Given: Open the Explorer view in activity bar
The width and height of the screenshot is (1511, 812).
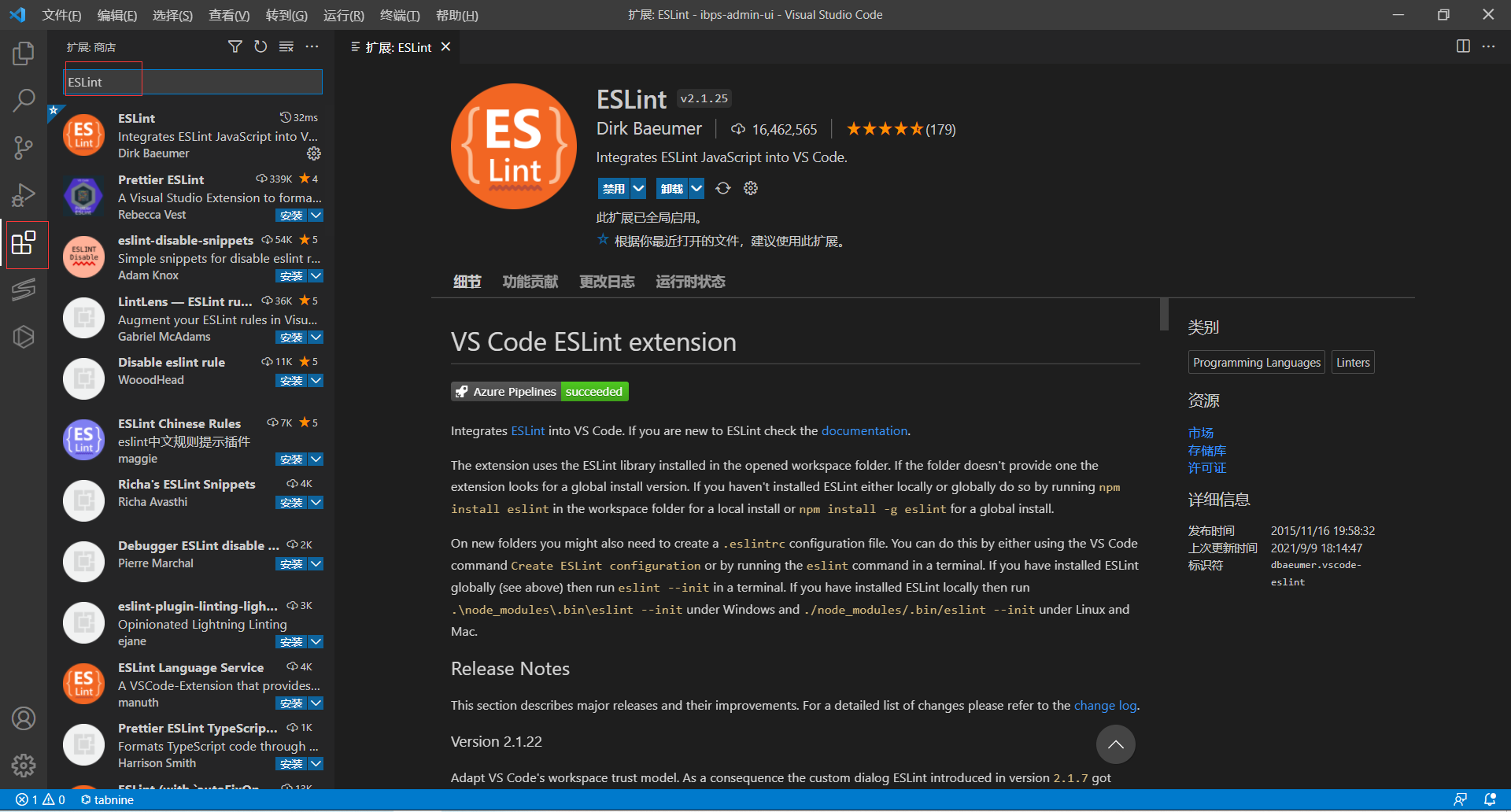Looking at the screenshot, I should pos(24,54).
